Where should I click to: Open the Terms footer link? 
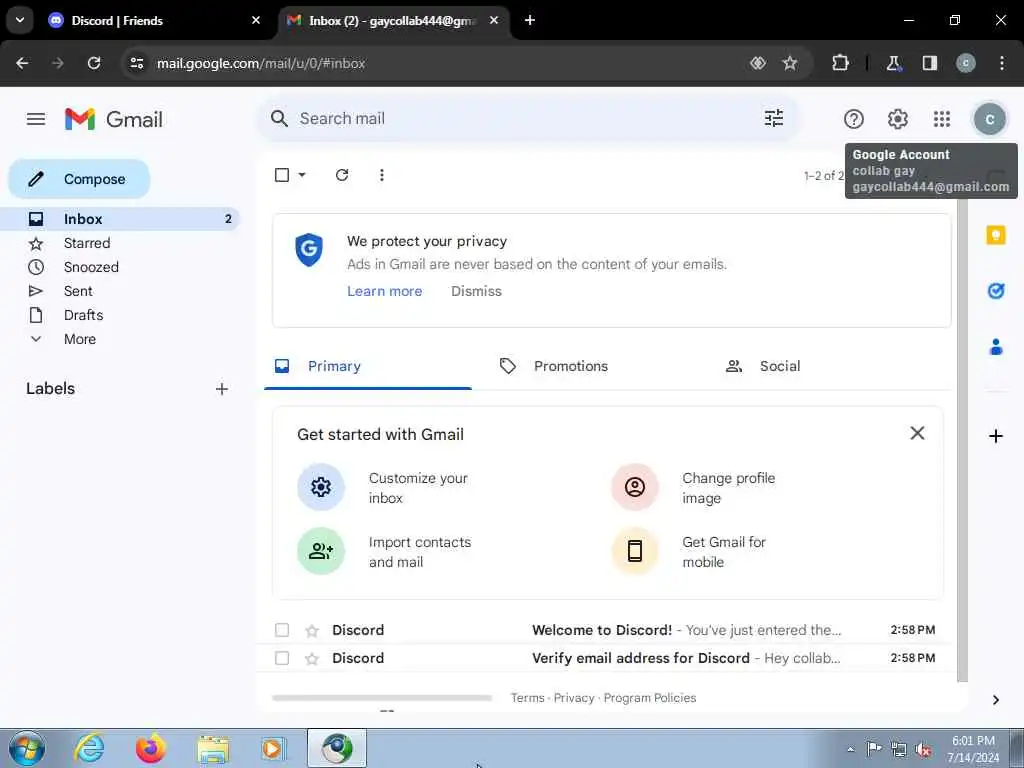click(528, 698)
